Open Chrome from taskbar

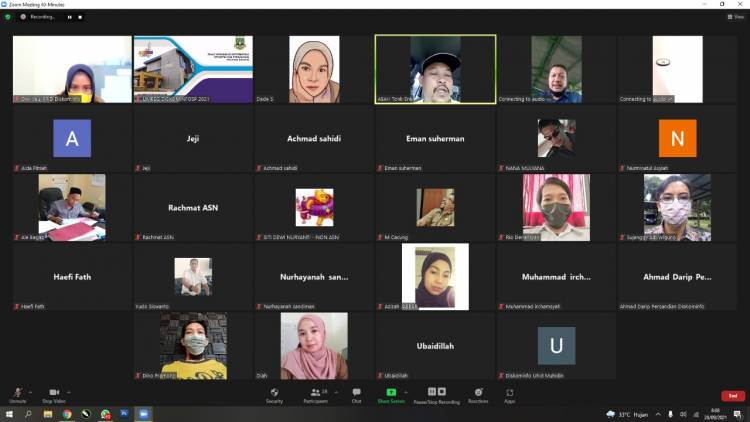67,414
